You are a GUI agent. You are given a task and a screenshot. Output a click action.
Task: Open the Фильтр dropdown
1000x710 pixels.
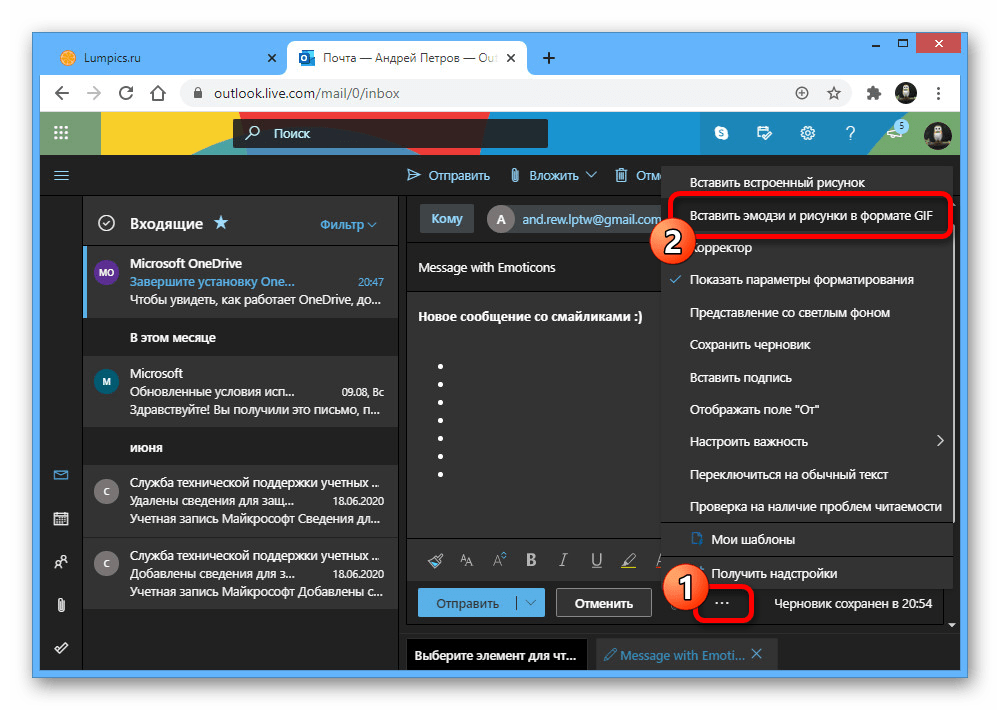[x=348, y=225]
